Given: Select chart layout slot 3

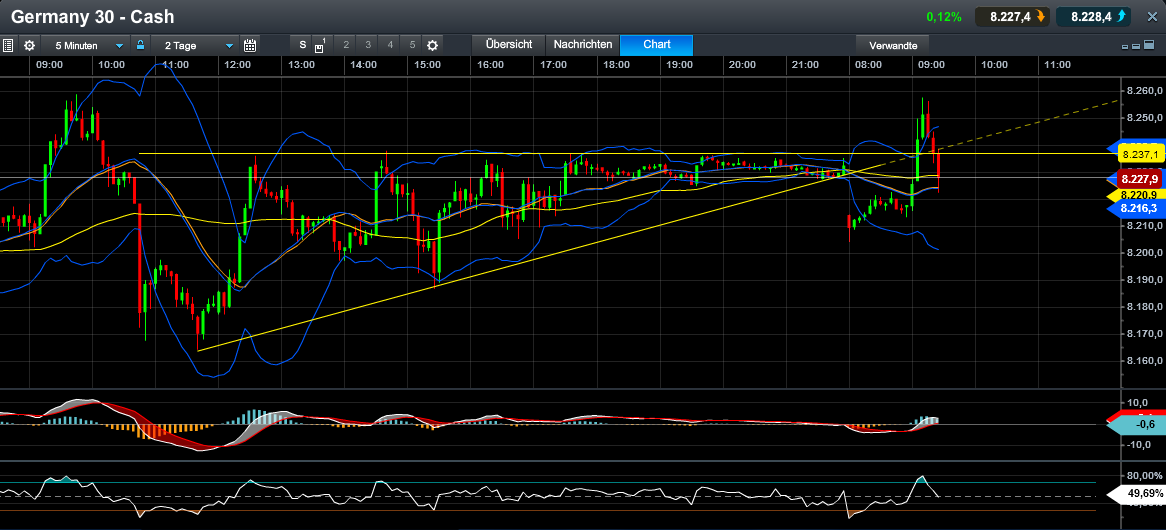Looking at the screenshot, I should [368, 45].
